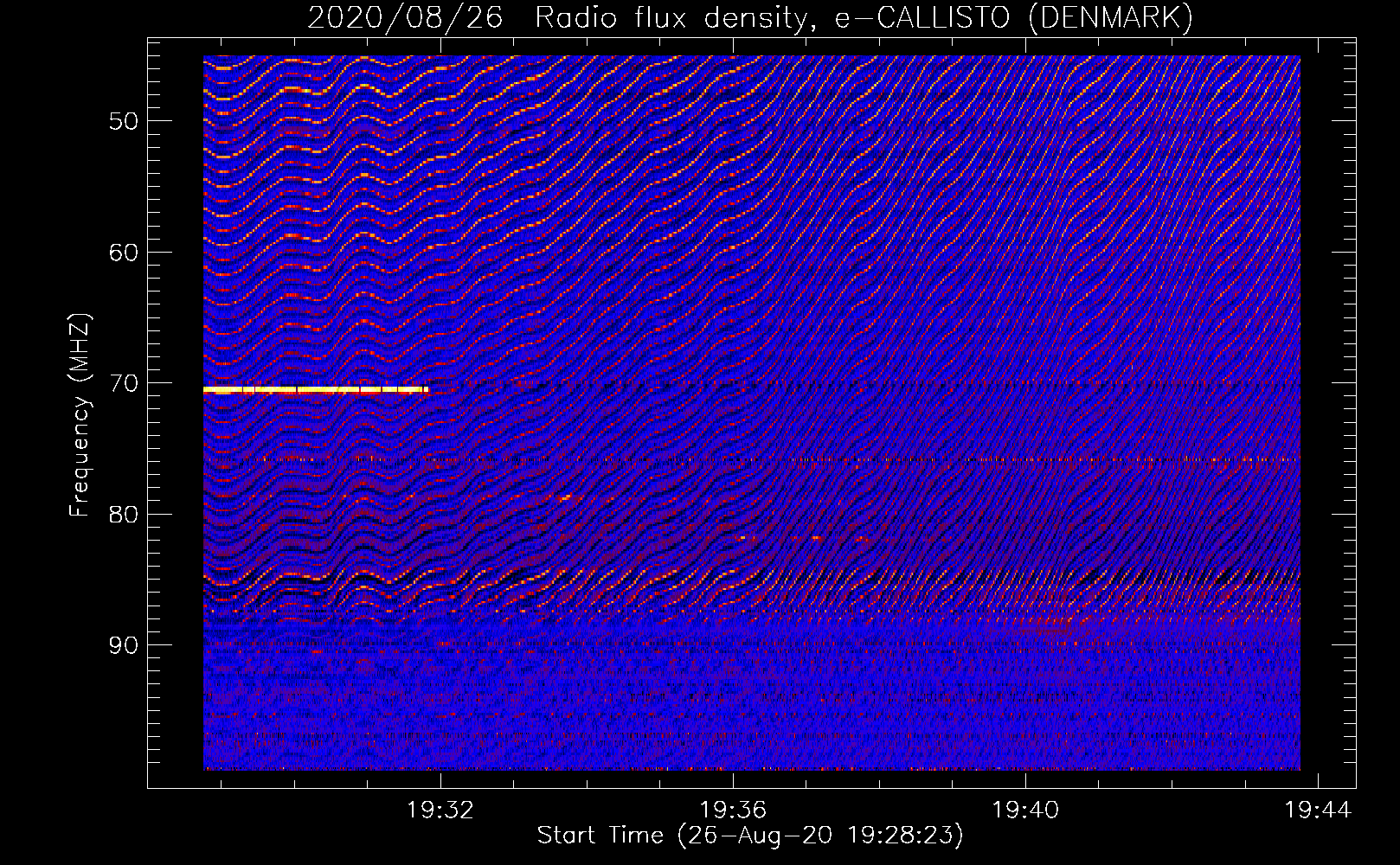Click the 90 frequency tick label
The image size is (1400, 865).
(x=124, y=645)
